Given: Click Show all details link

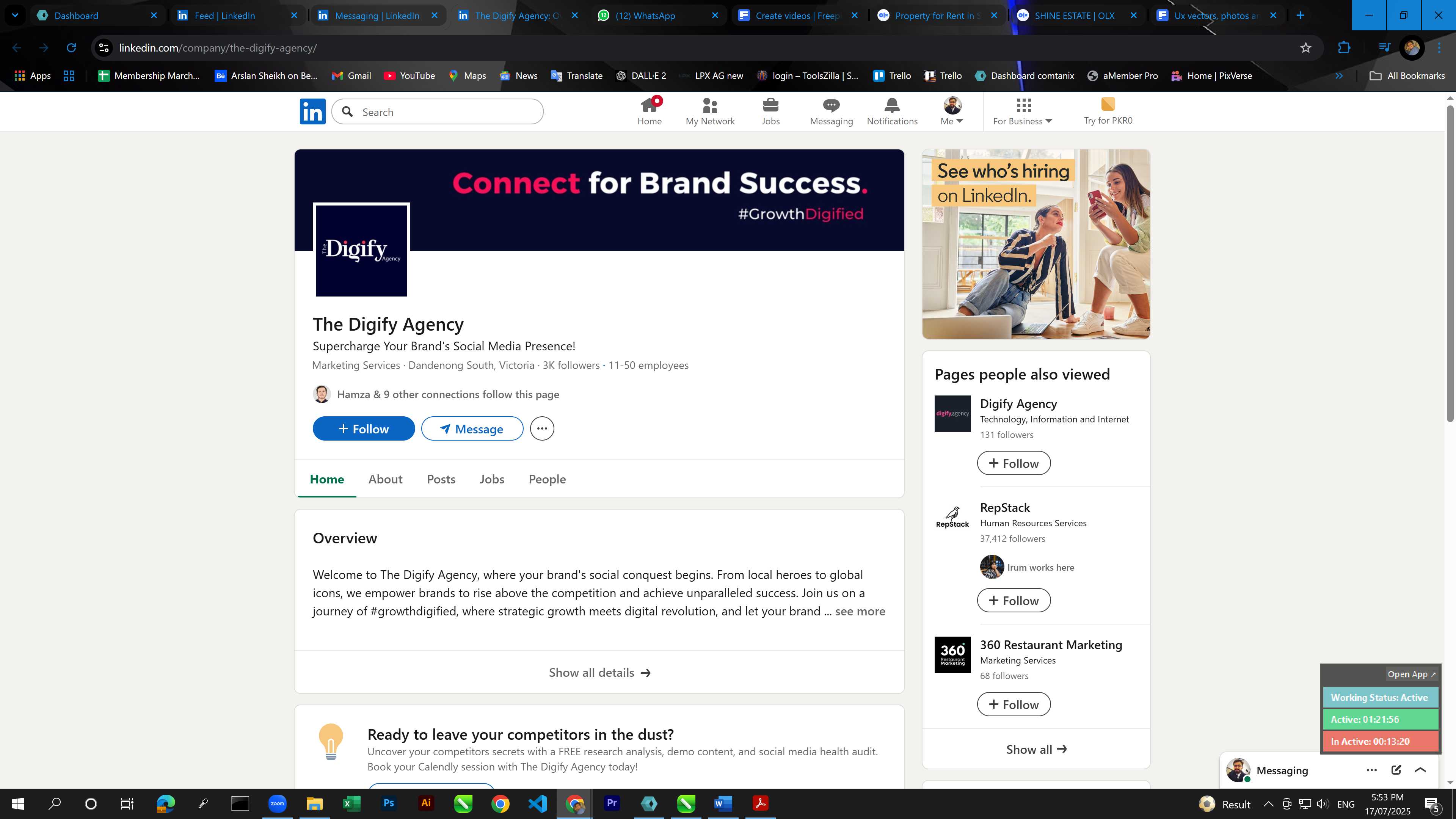Looking at the screenshot, I should [599, 672].
